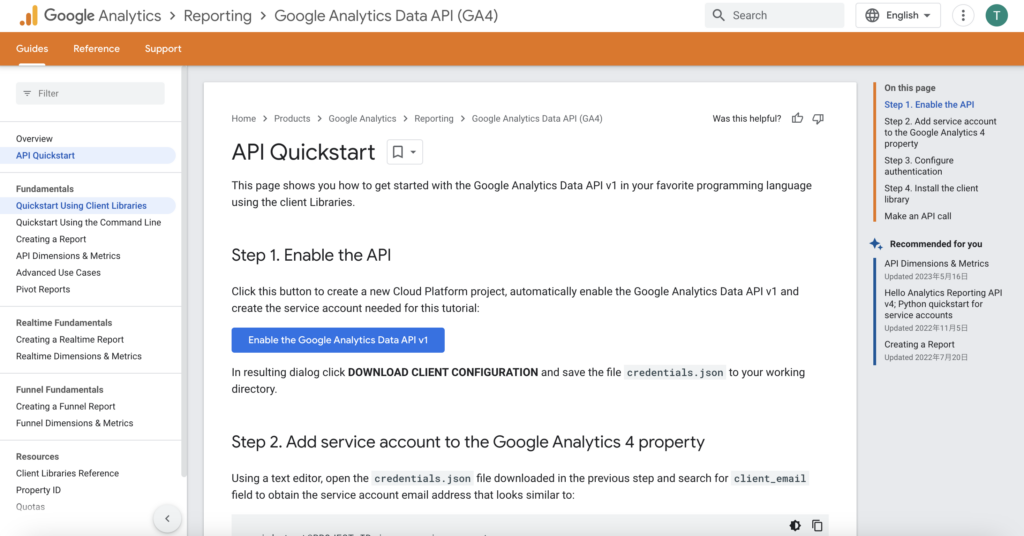Toggle dark theme on the code block
Viewport: 1024px width, 536px height.
click(795, 525)
